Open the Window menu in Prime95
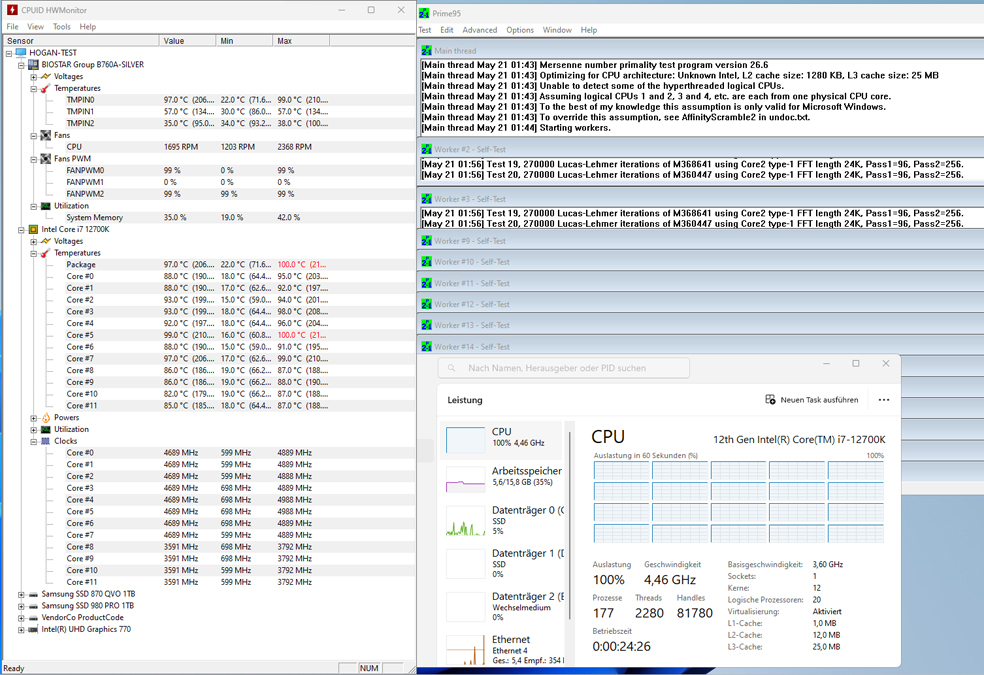Image resolution: width=984 pixels, height=675 pixels. pyautogui.click(x=557, y=30)
